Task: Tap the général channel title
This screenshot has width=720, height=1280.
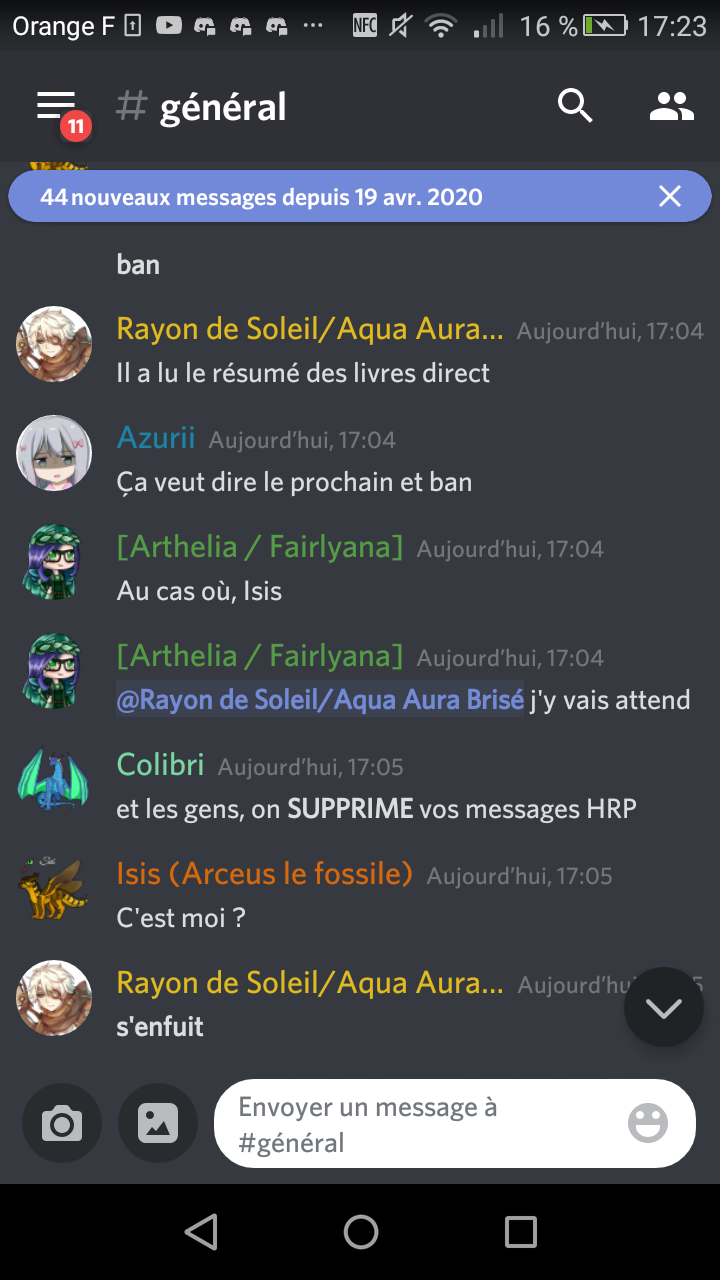Action: [x=223, y=107]
